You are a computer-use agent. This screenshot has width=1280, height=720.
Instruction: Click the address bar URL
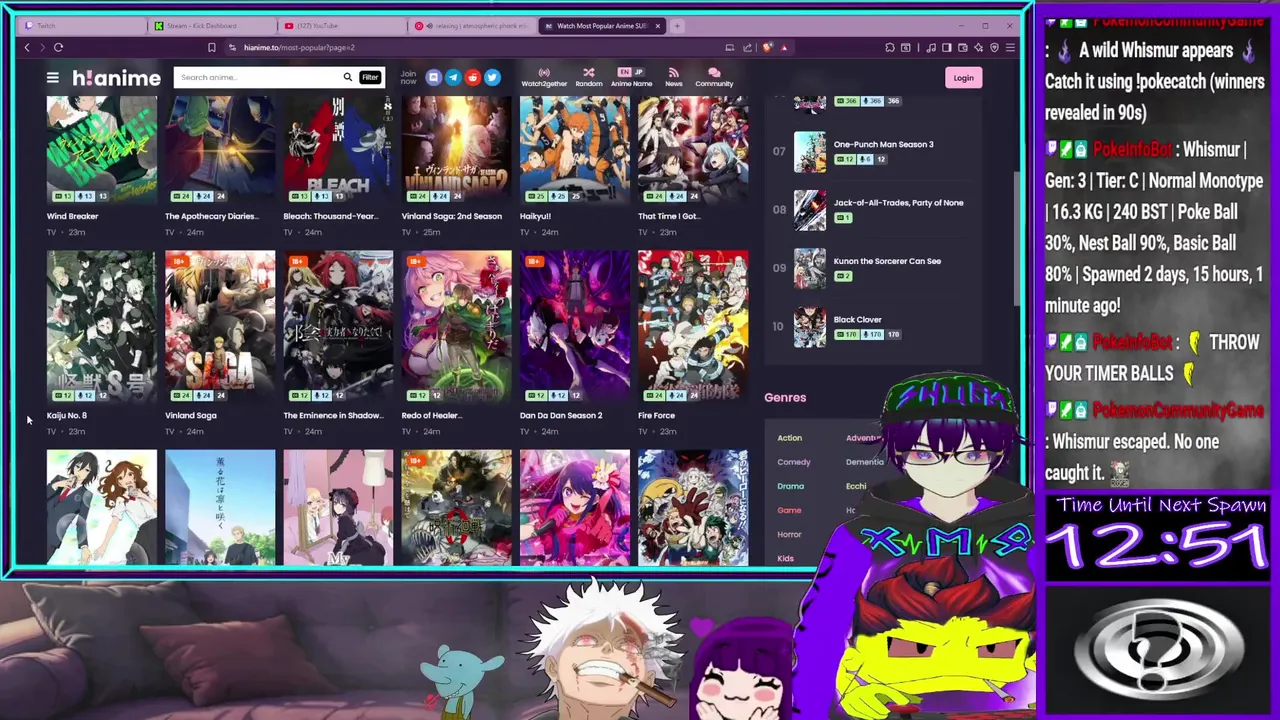coord(300,47)
